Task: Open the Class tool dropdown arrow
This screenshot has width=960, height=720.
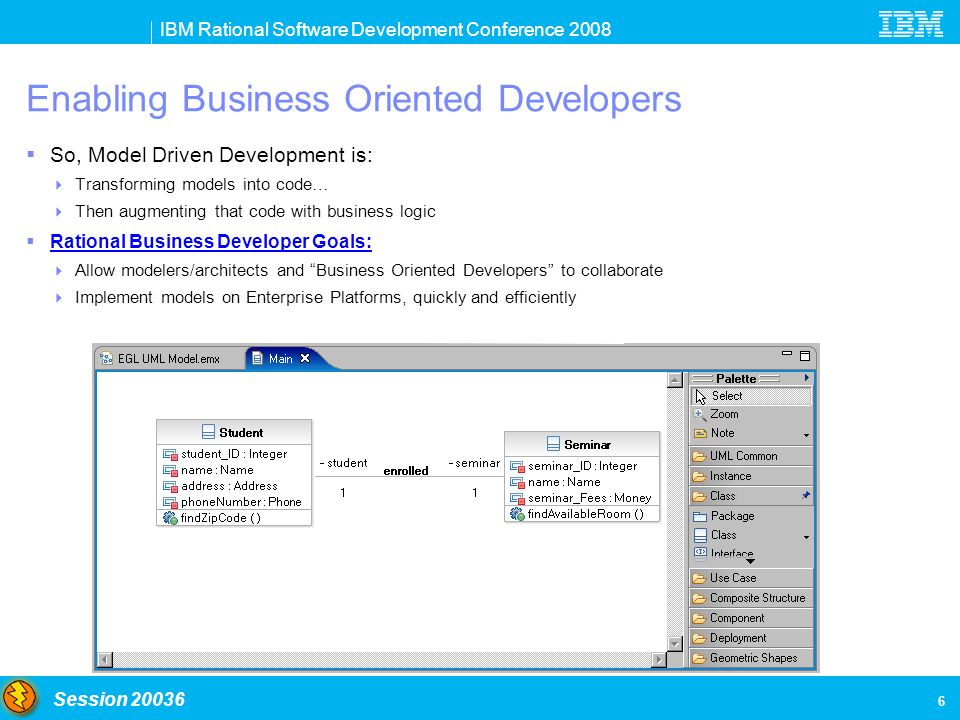Action: point(806,538)
